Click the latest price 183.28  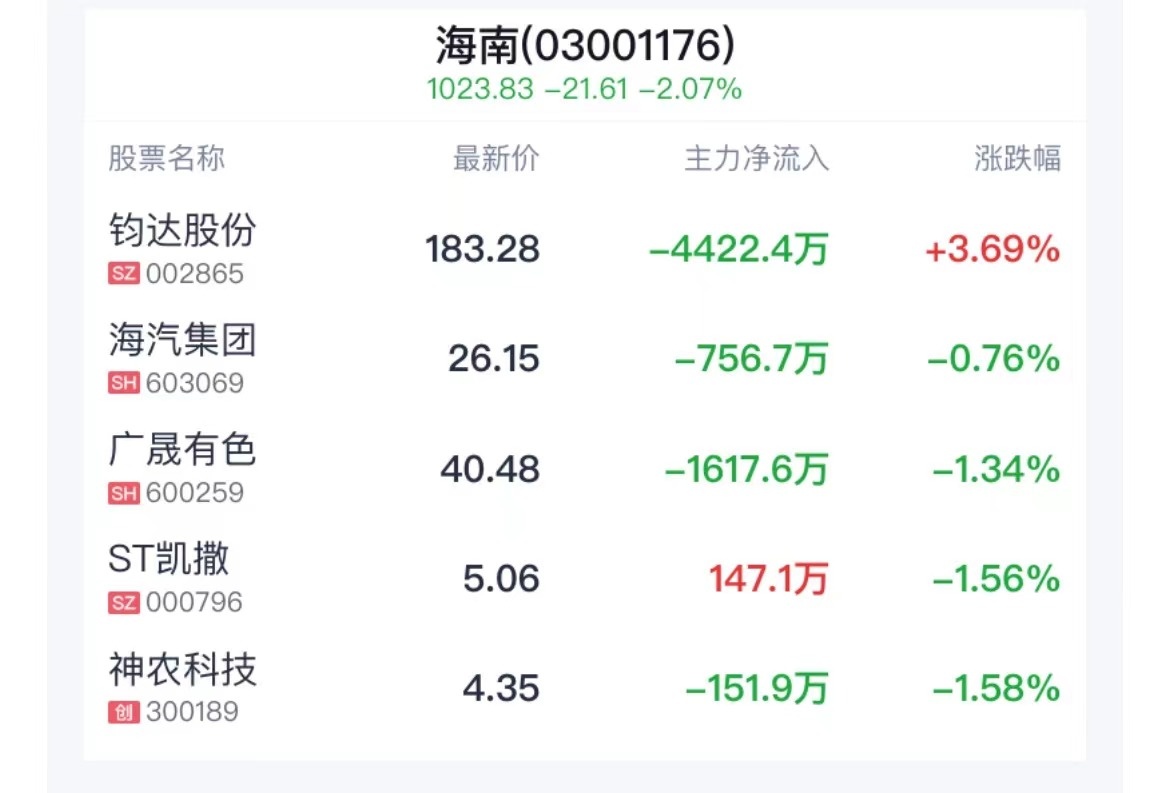(x=482, y=249)
